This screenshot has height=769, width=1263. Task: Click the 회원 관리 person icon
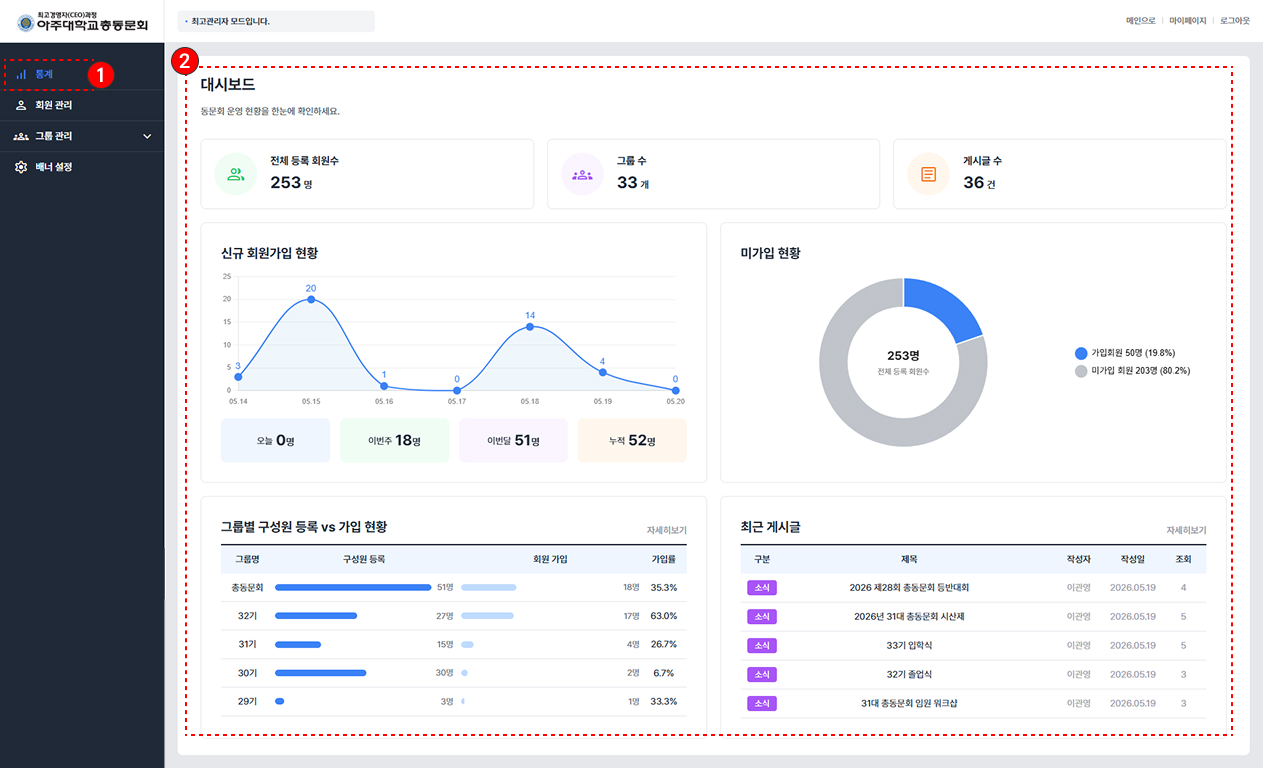tap(21, 105)
